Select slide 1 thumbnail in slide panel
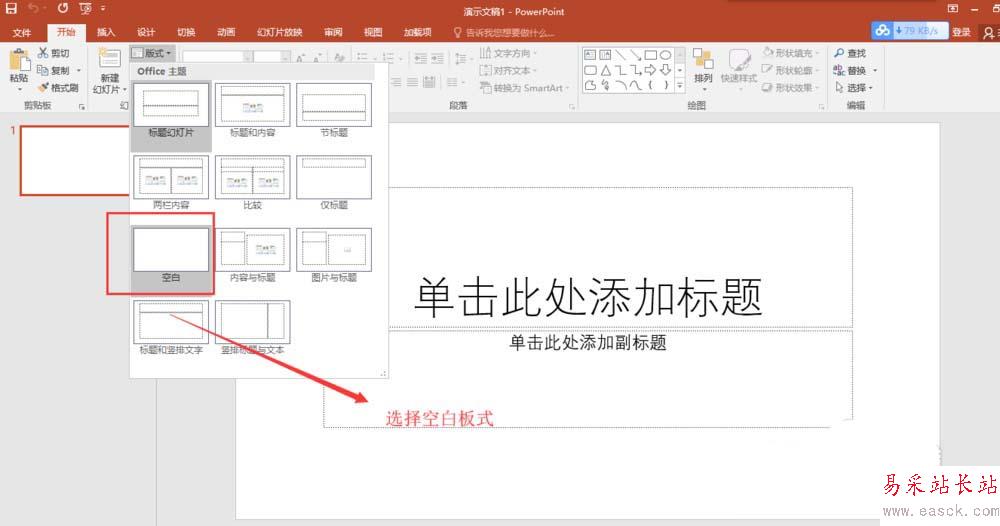The height and width of the screenshot is (526, 1000). [75, 161]
